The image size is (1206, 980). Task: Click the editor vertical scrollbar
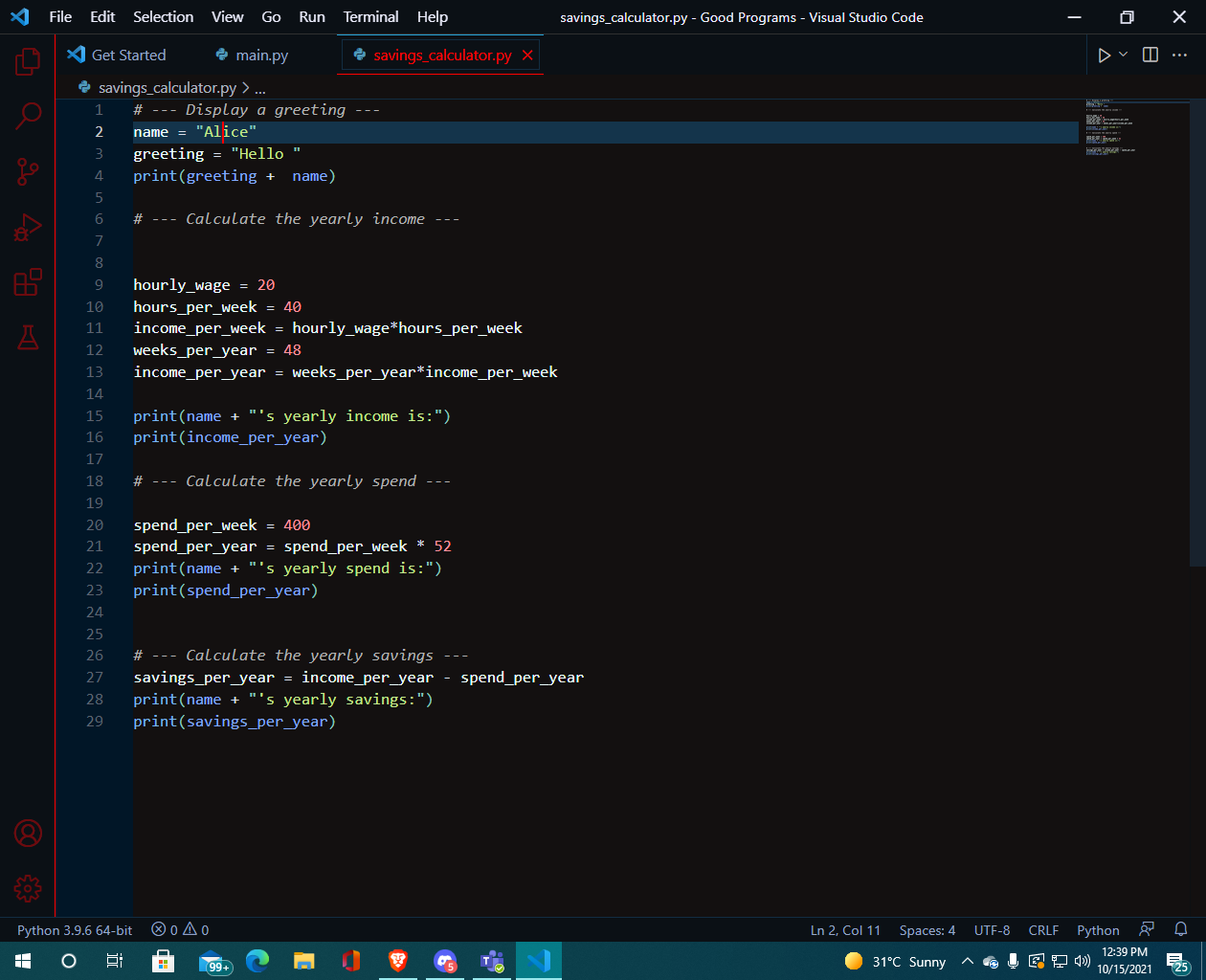point(1197,335)
